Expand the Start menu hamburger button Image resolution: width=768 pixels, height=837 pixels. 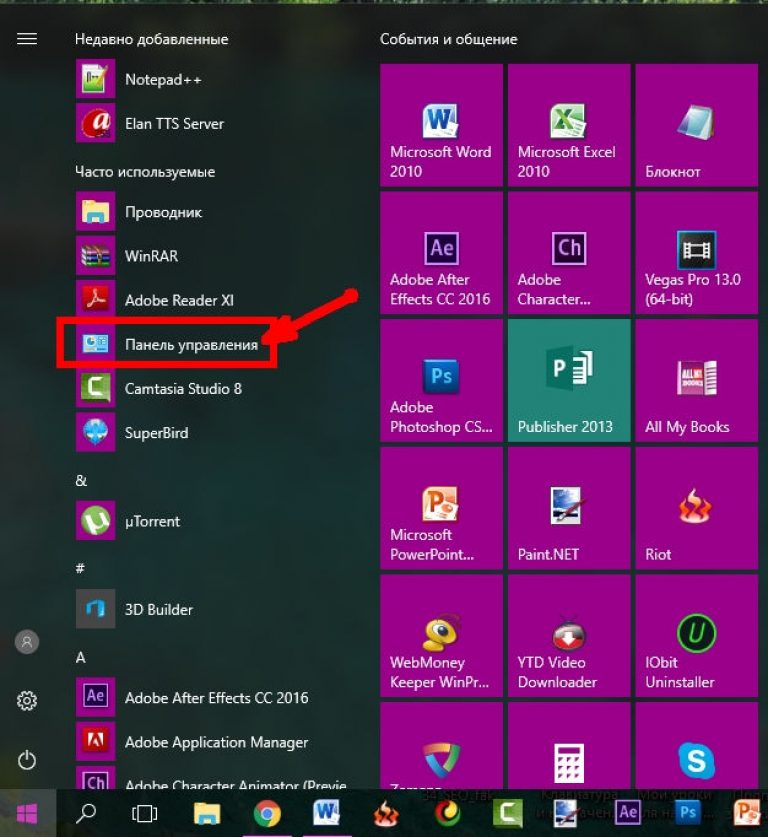(27, 39)
